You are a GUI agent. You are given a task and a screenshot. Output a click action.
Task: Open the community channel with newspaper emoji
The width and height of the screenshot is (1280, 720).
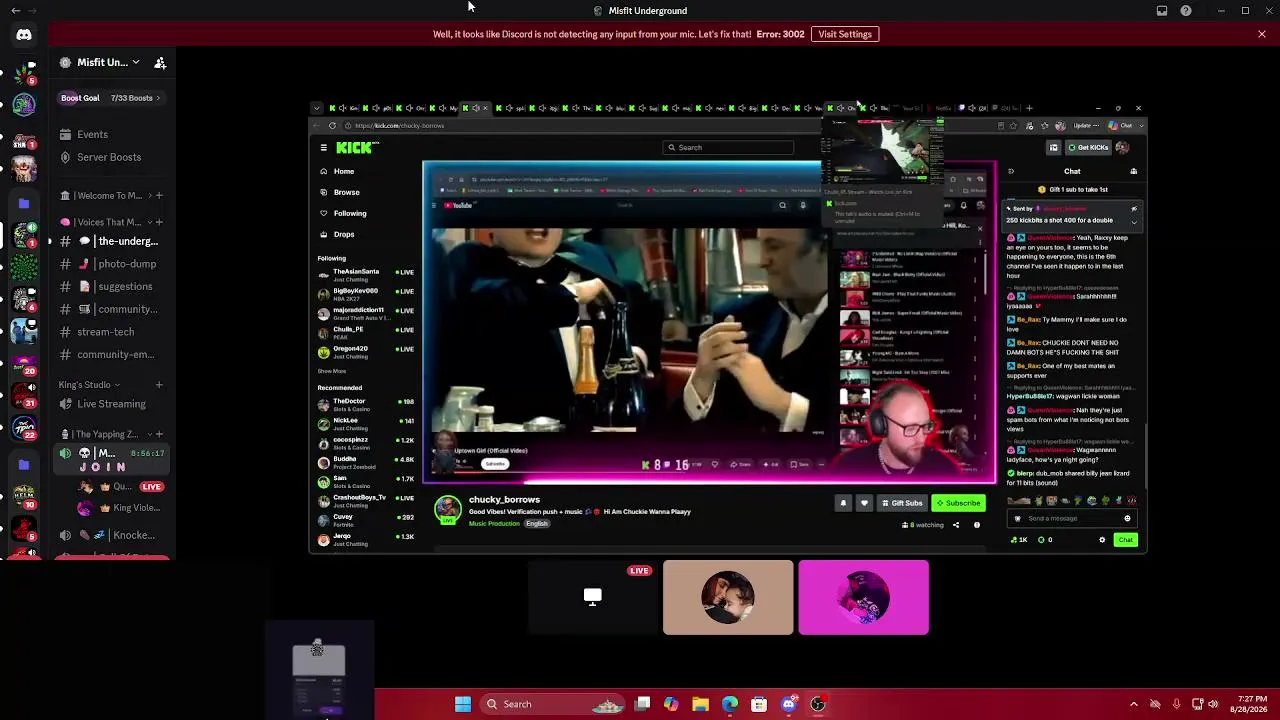tap(112, 310)
